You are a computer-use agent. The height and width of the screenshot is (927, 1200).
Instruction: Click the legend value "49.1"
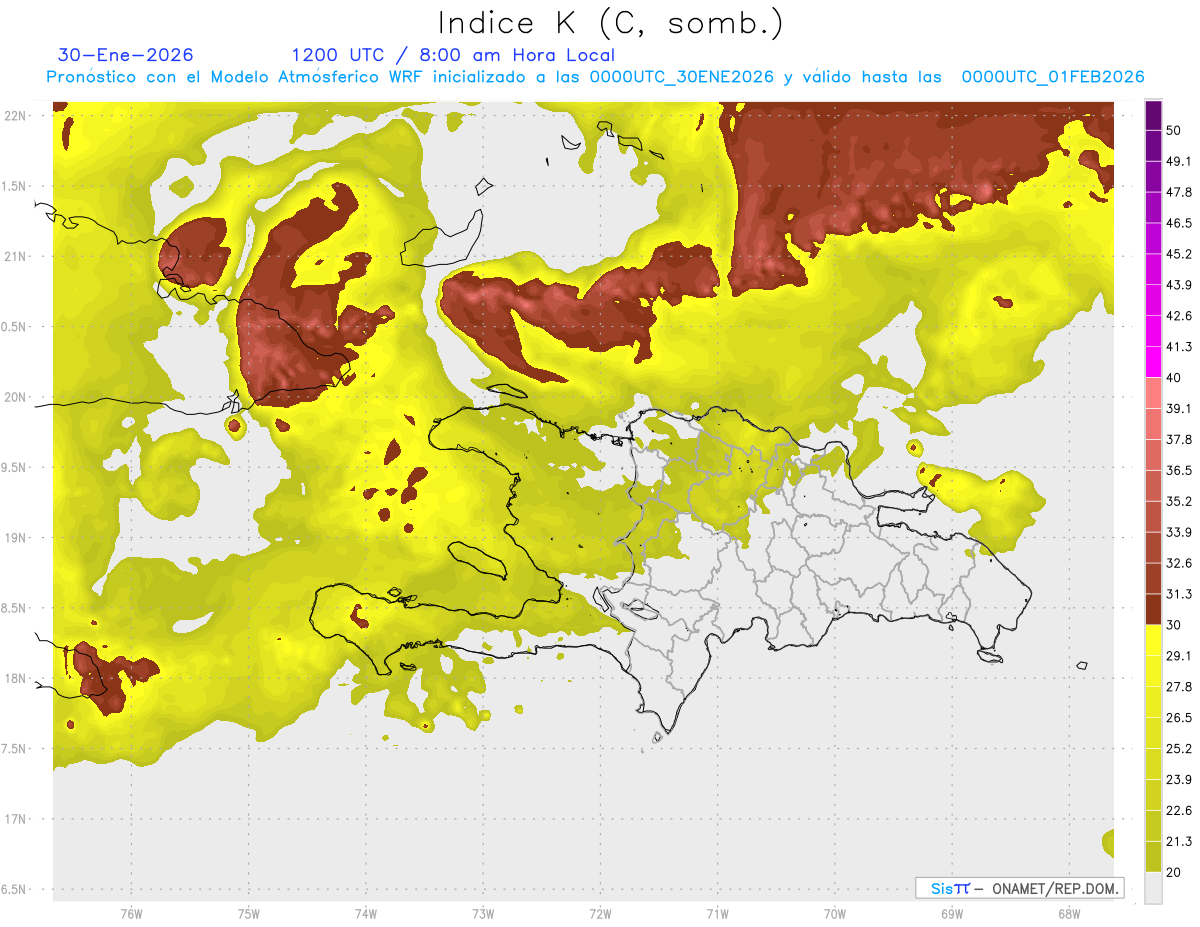click(1179, 161)
